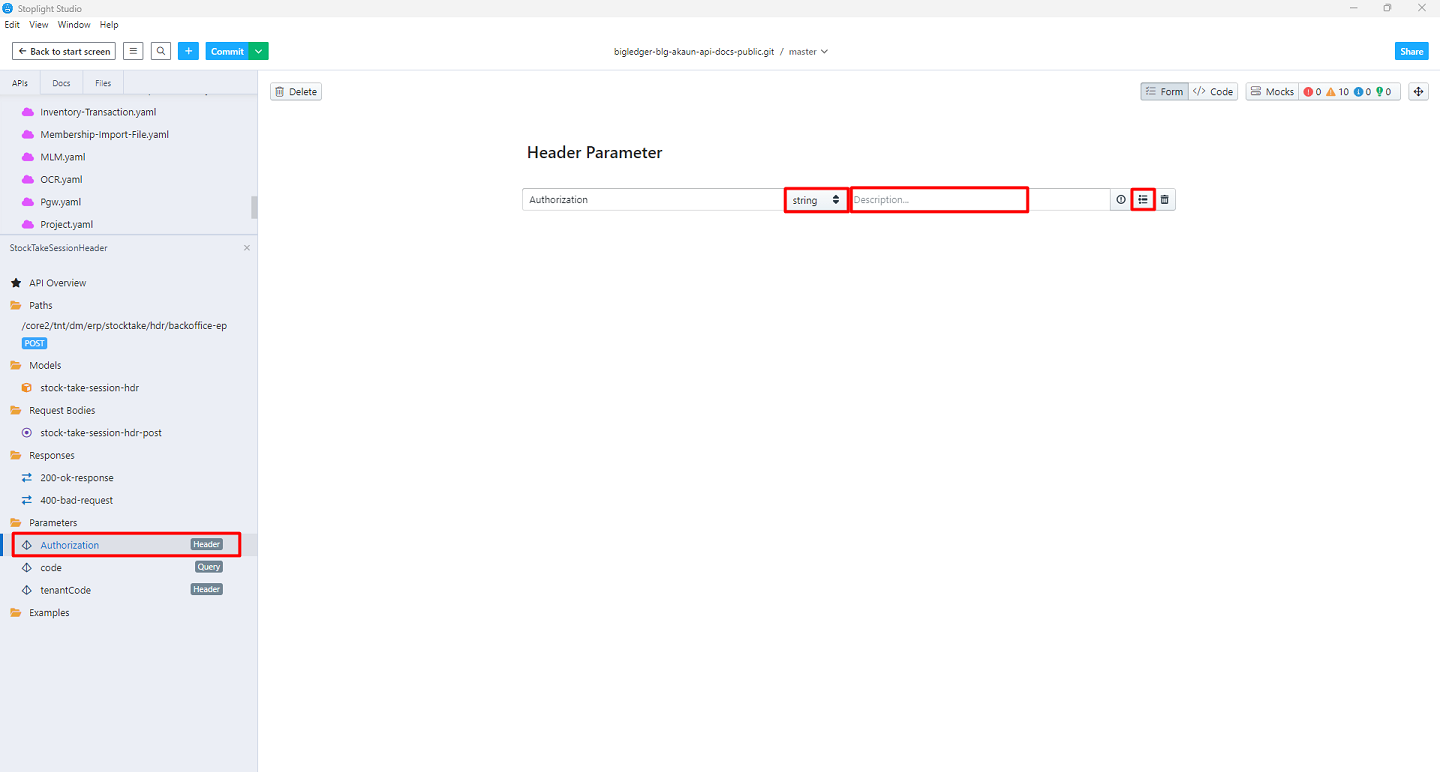The image size is (1440, 772).
Task: Open API Overview
Action: [x=57, y=283]
